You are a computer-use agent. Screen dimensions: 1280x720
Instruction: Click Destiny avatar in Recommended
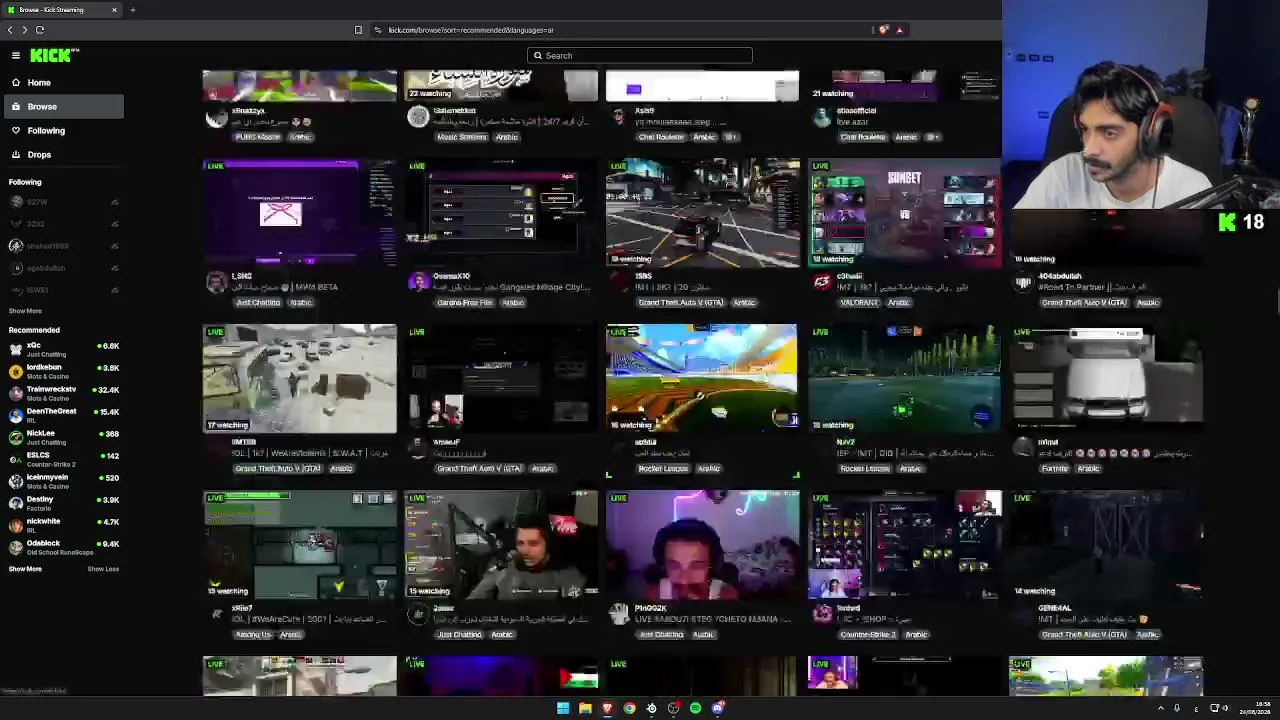point(16,503)
